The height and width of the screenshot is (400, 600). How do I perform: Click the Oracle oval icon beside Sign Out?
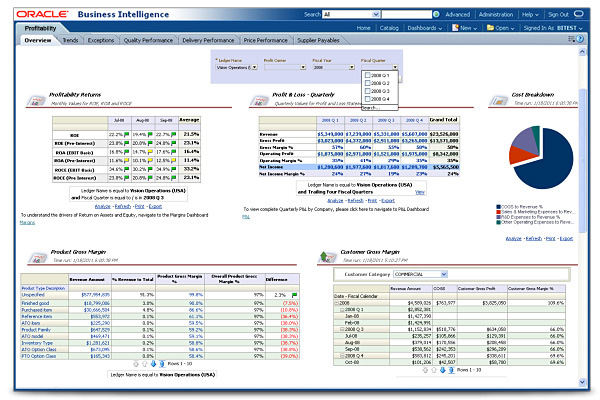point(579,14)
